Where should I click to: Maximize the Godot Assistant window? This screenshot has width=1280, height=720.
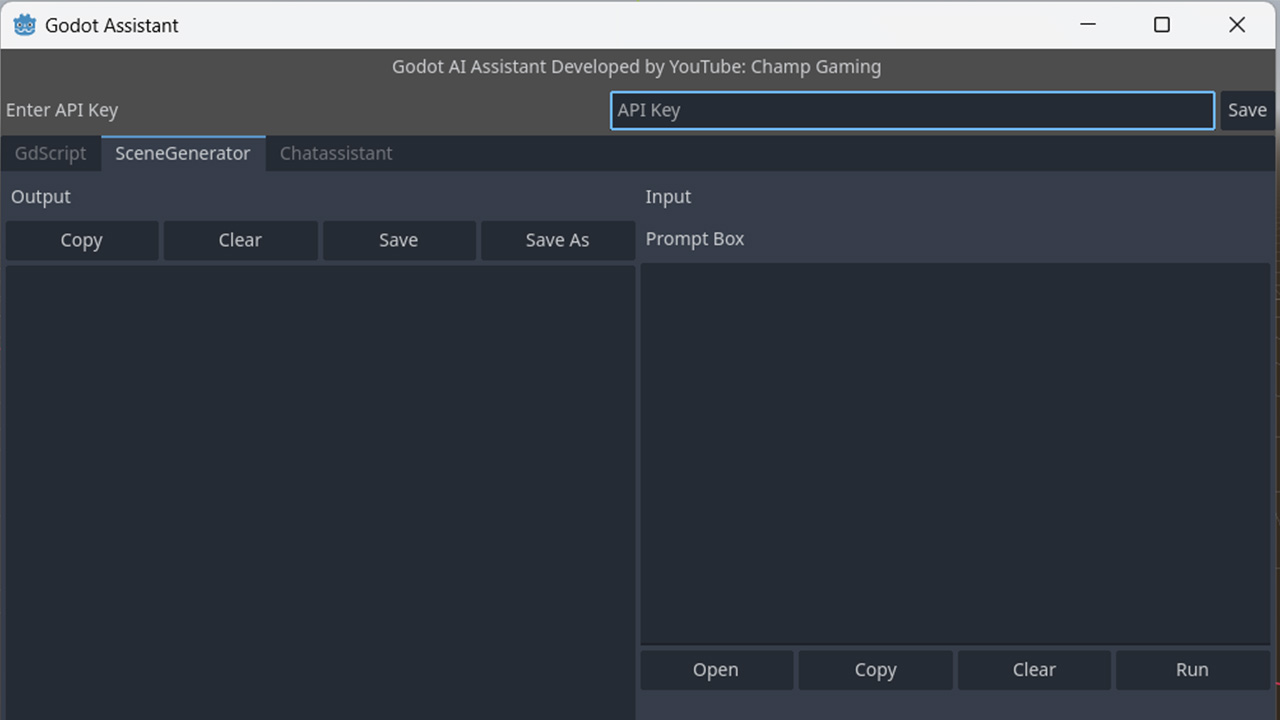1162,24
